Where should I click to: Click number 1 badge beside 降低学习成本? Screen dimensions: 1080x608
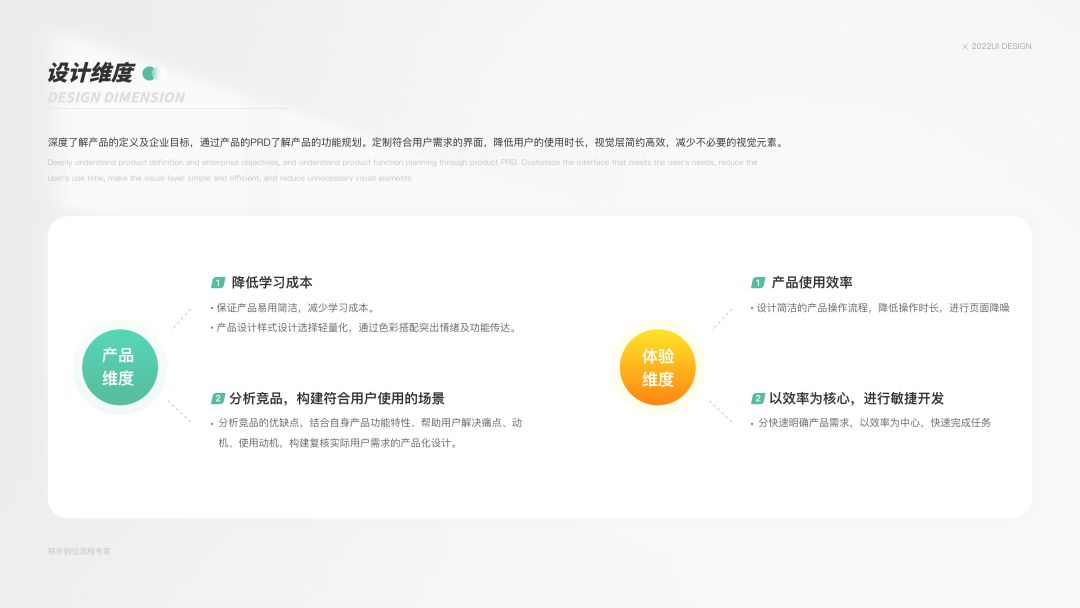[218, 282]
